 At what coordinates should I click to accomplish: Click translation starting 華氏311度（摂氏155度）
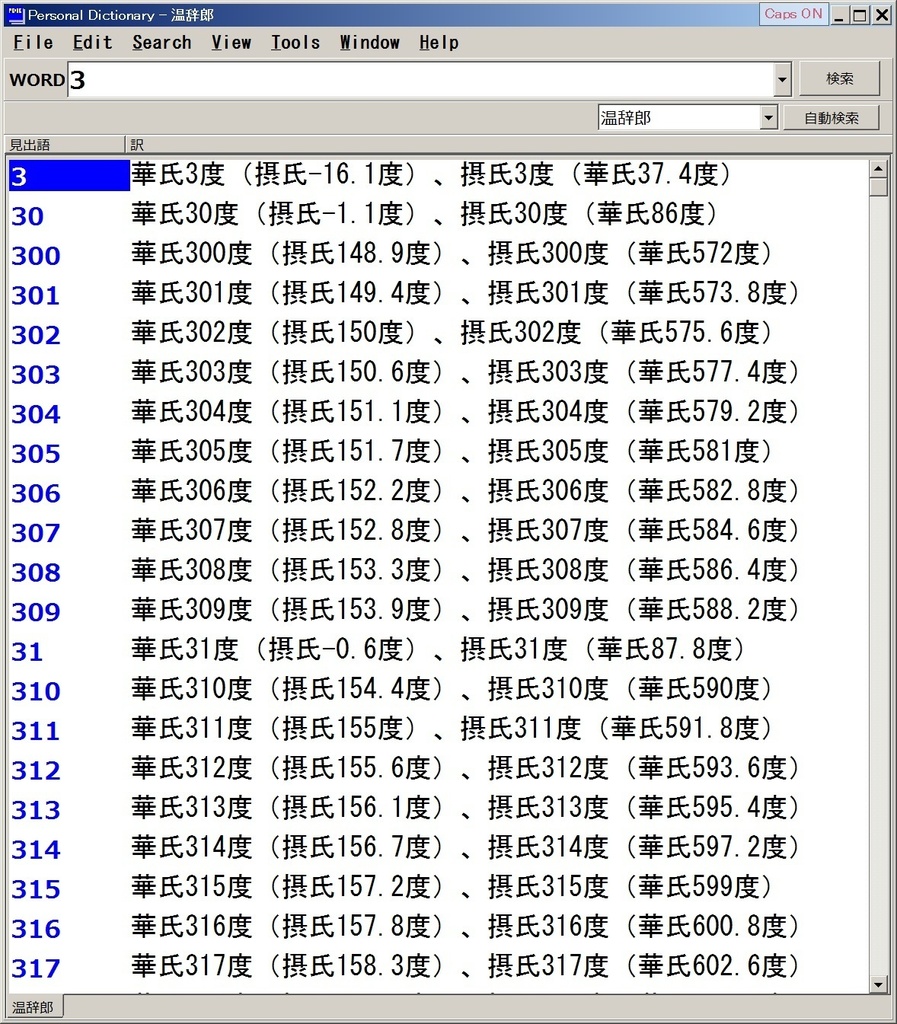[x=452, y=728]
